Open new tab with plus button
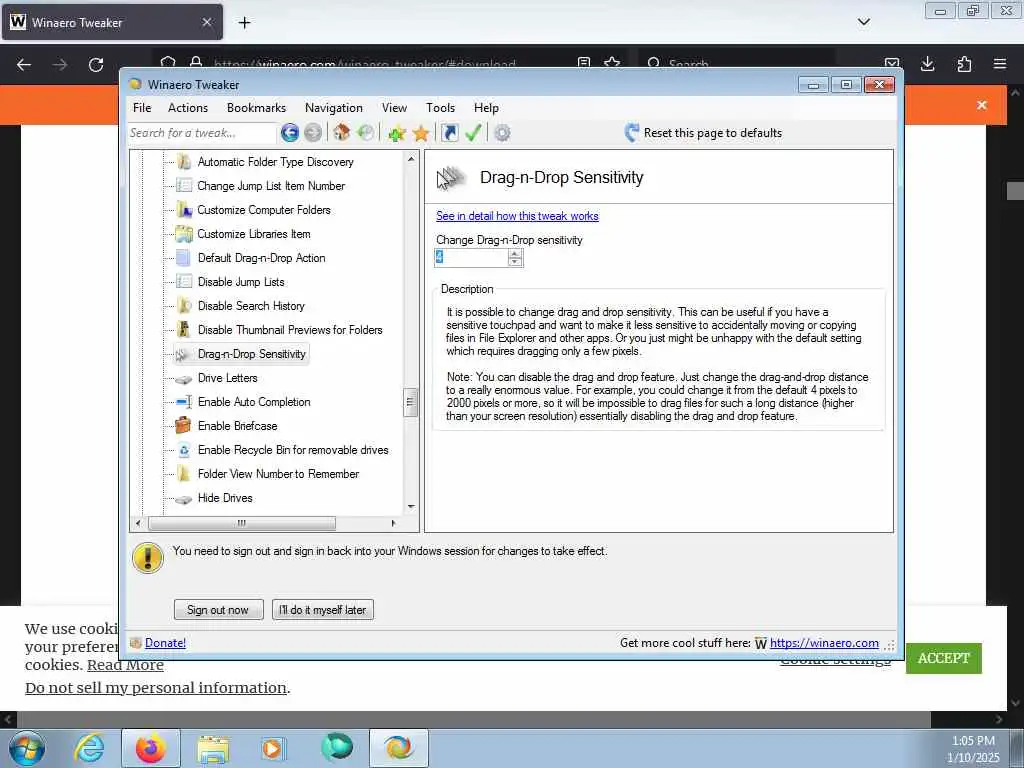Screen dimensions: 1024x768 [244, 23]
